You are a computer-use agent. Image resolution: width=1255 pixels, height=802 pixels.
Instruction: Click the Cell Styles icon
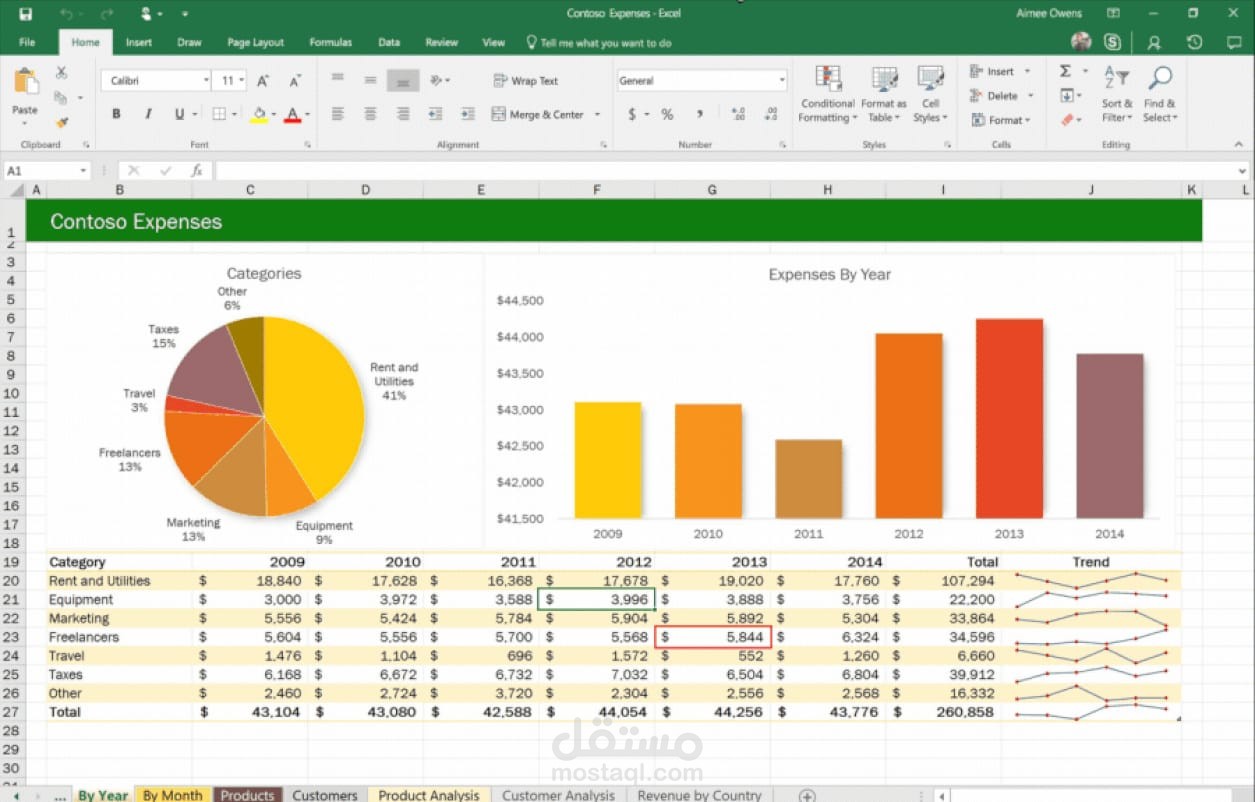coord(930,80)
